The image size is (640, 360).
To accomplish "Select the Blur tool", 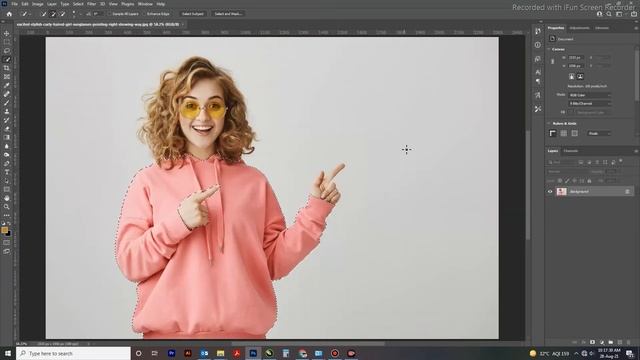I will [x=7, y=146].
